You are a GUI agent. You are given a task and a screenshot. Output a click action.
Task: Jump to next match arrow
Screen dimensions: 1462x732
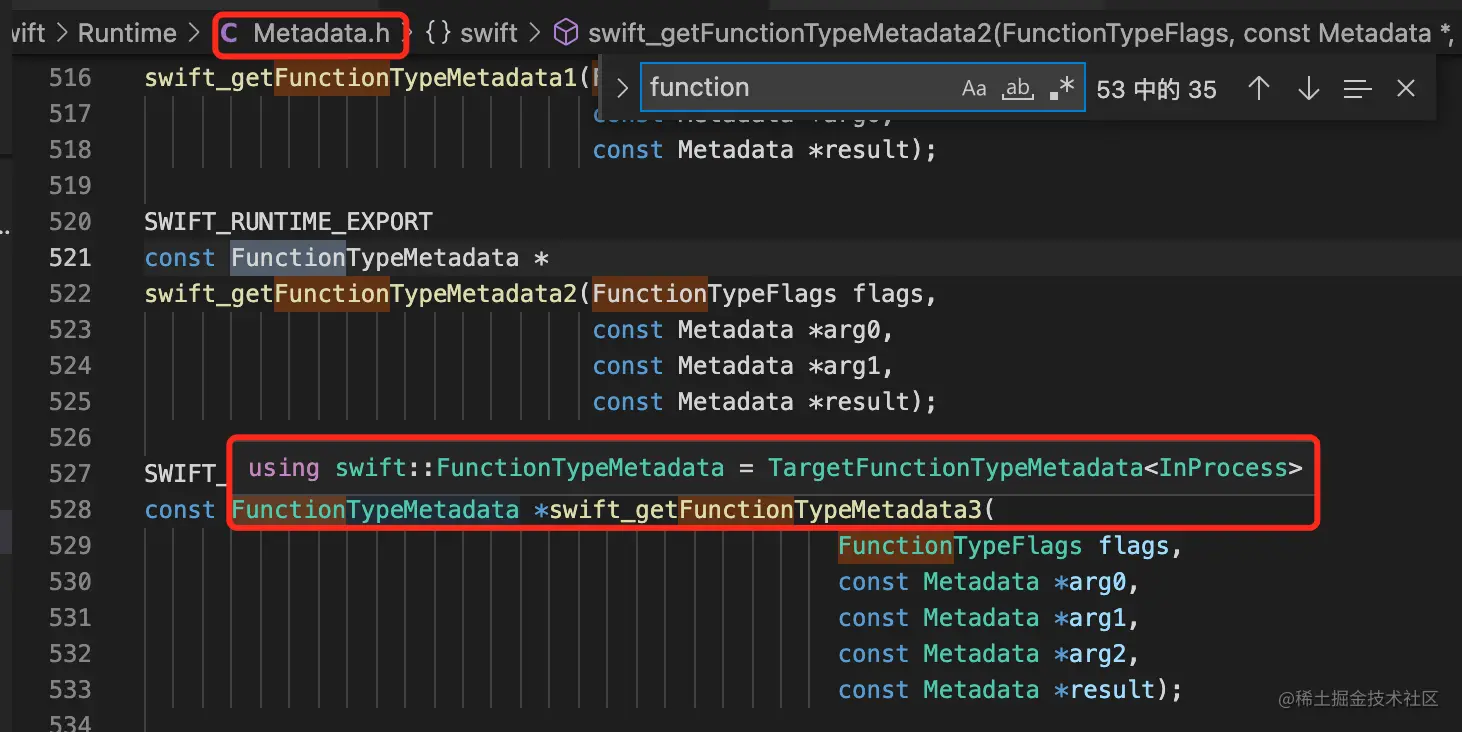[1308, 89]
